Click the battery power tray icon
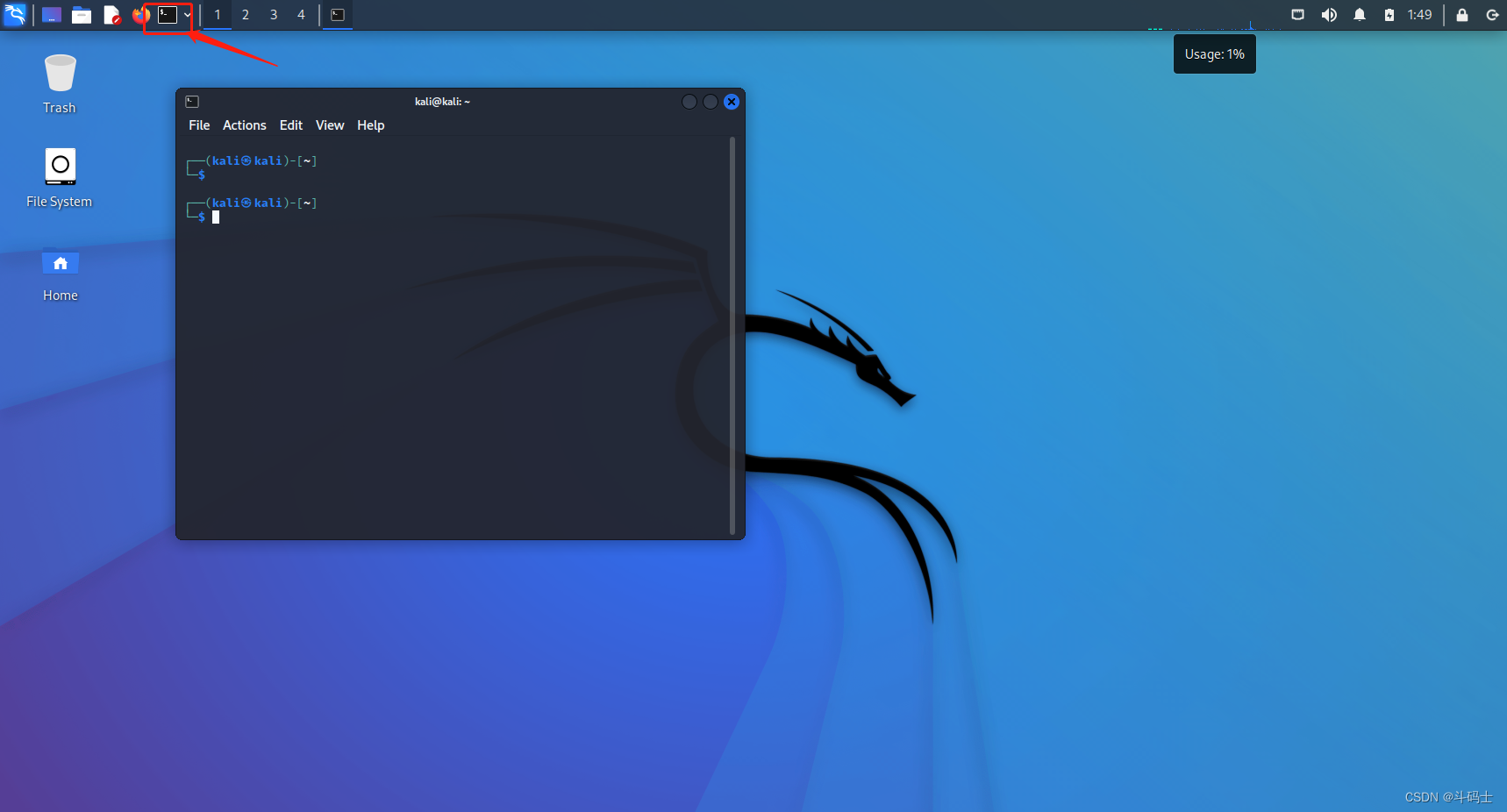 (x=1389, y=15)
